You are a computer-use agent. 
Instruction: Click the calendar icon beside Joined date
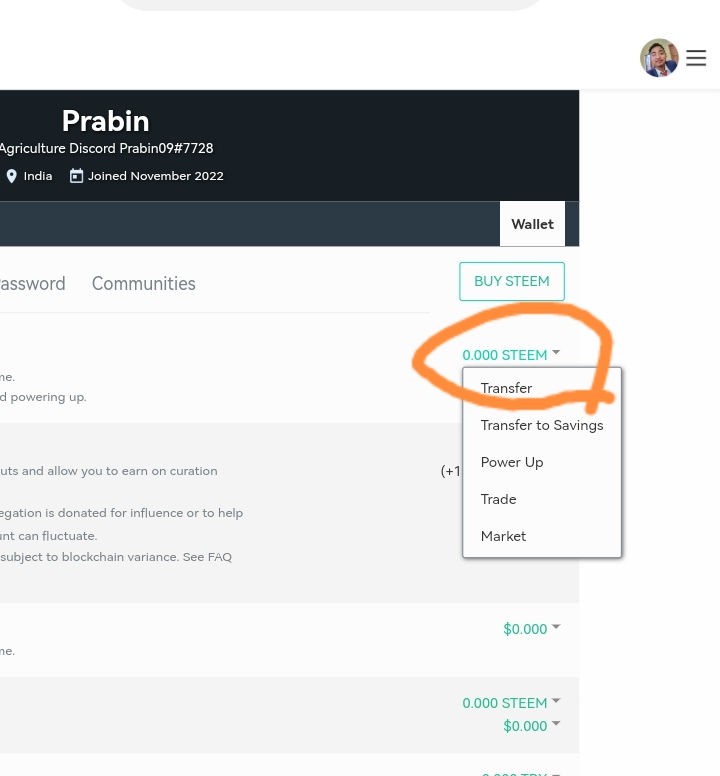coord(76,176)
